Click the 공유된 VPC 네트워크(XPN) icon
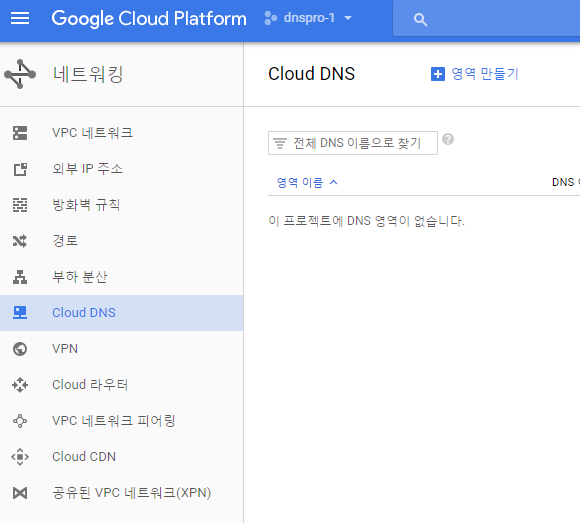 point(20,493)
